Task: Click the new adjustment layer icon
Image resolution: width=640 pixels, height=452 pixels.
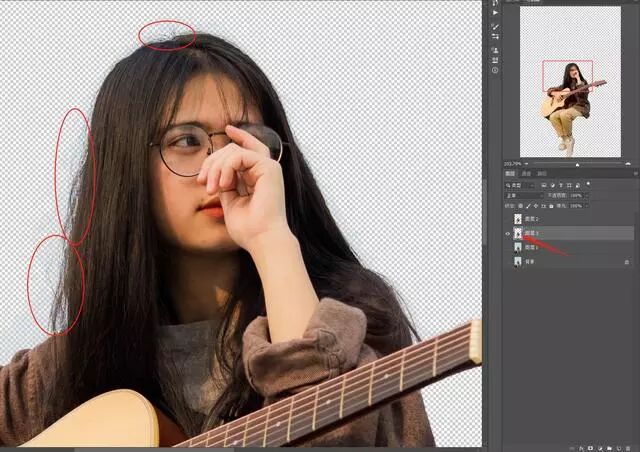Action: click(x=600, y=448)
